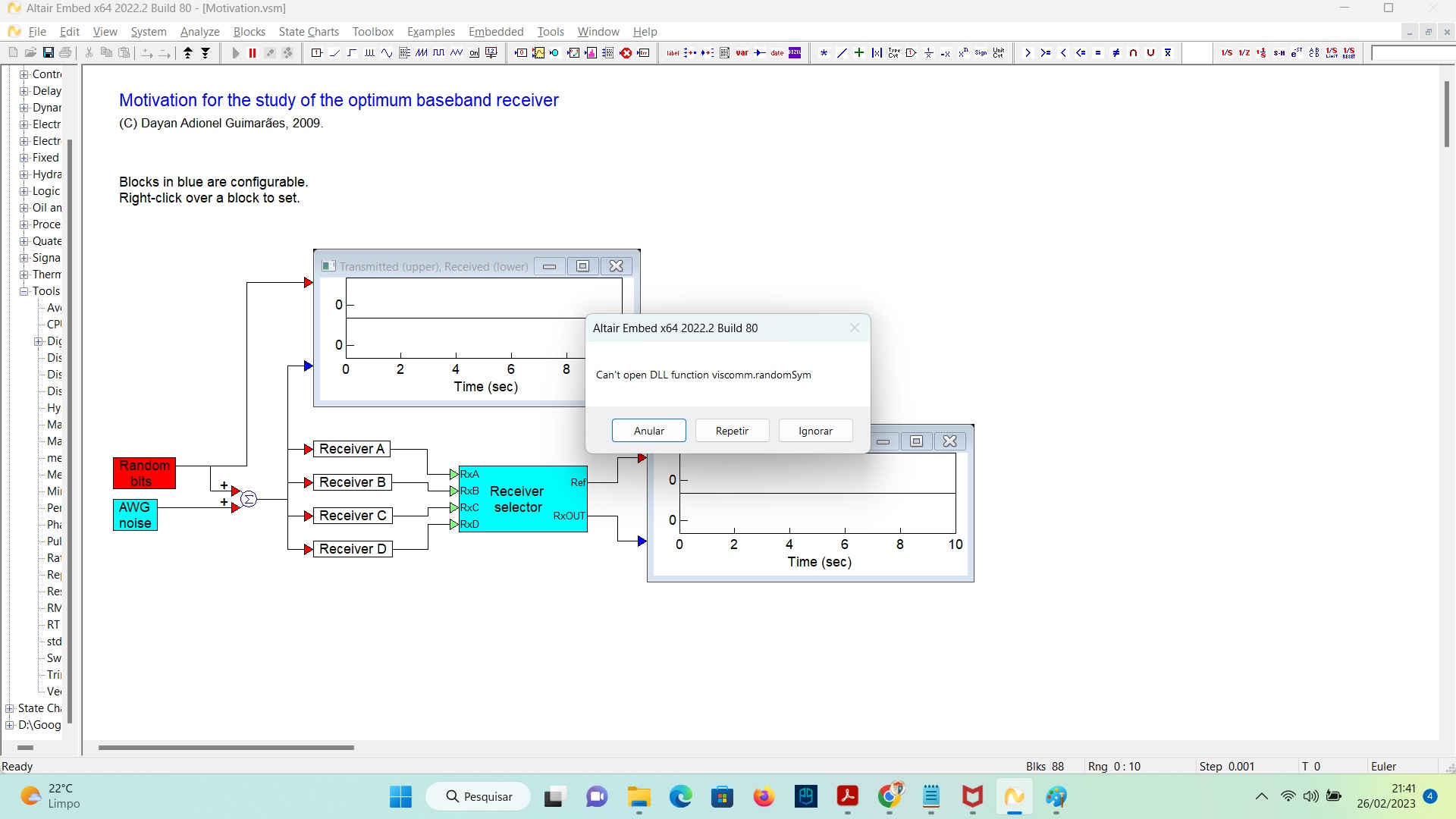Insert a sinusoid source block

point(387,53)
